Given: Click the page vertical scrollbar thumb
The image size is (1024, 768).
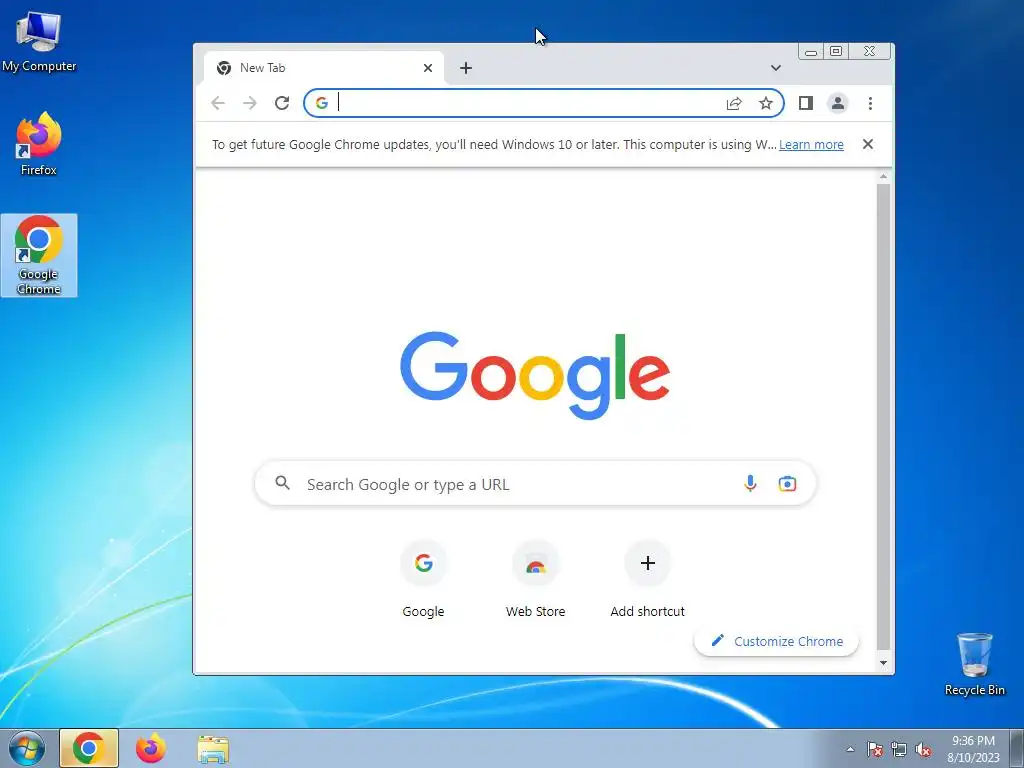Looking at the screenshot, I should (x=883, y=417).
